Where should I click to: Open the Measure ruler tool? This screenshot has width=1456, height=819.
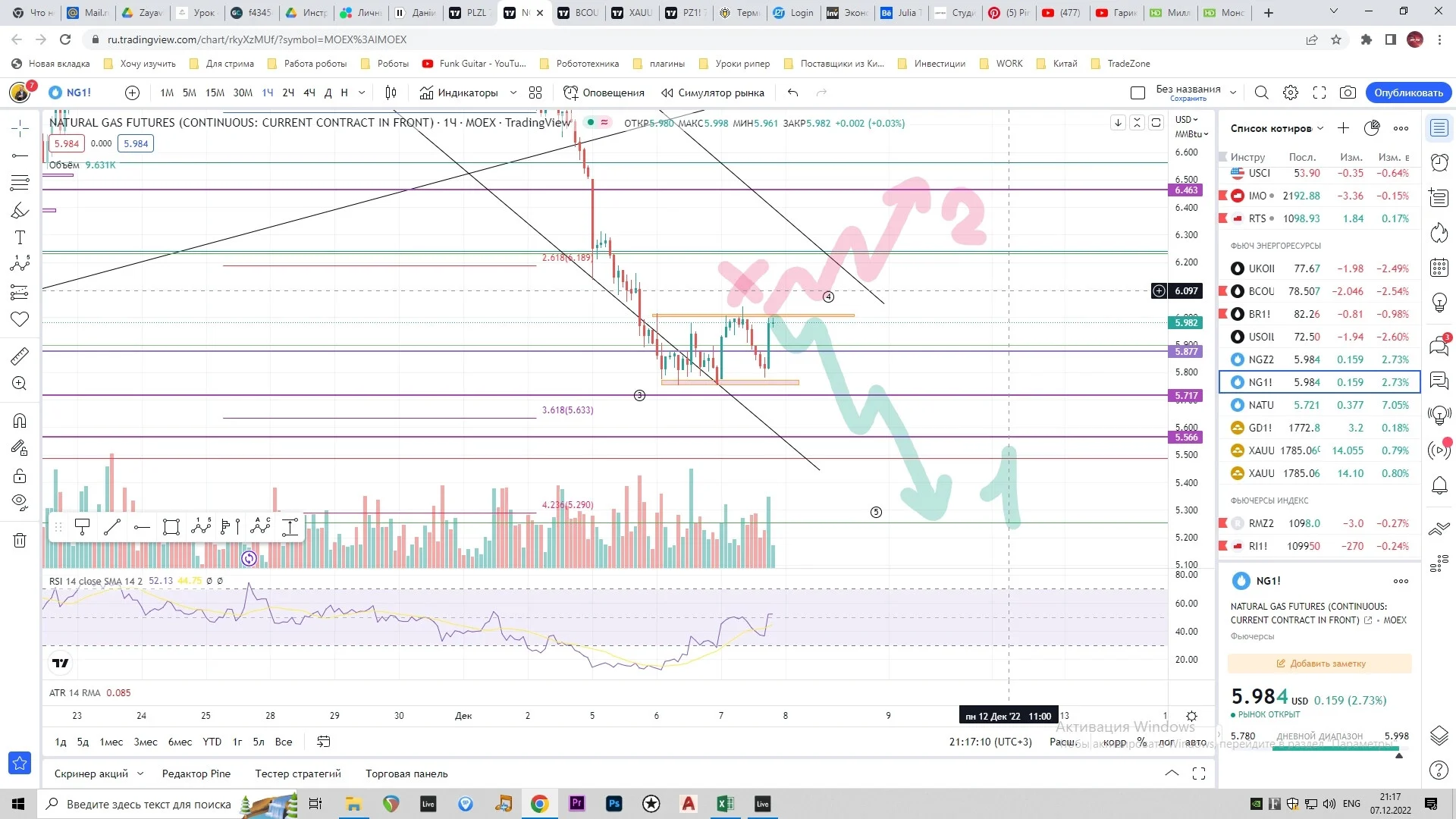click(20, 356)
